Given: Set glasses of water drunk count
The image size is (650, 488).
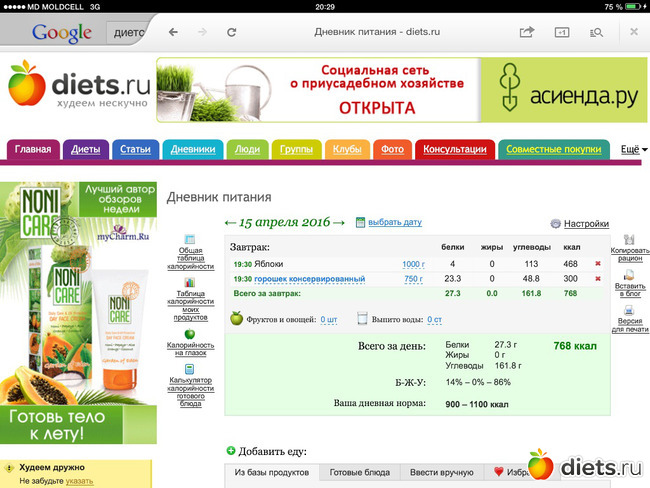Looking at the screenshot, I should pos(434,320).
